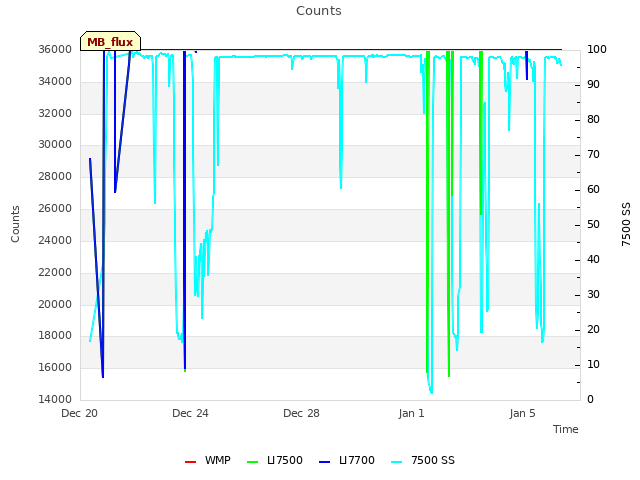Click the 22000 left axis tick label
This screenshot has height=480, width=640.
pyautogui.click(x=55, y=272)
